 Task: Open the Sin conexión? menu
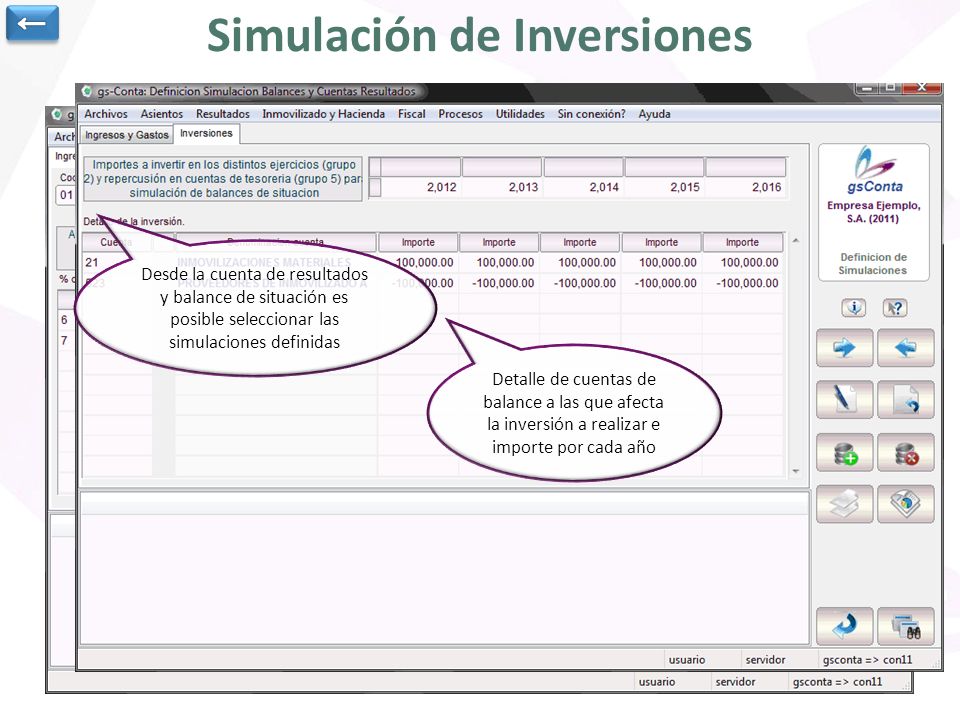pos(591,114)
